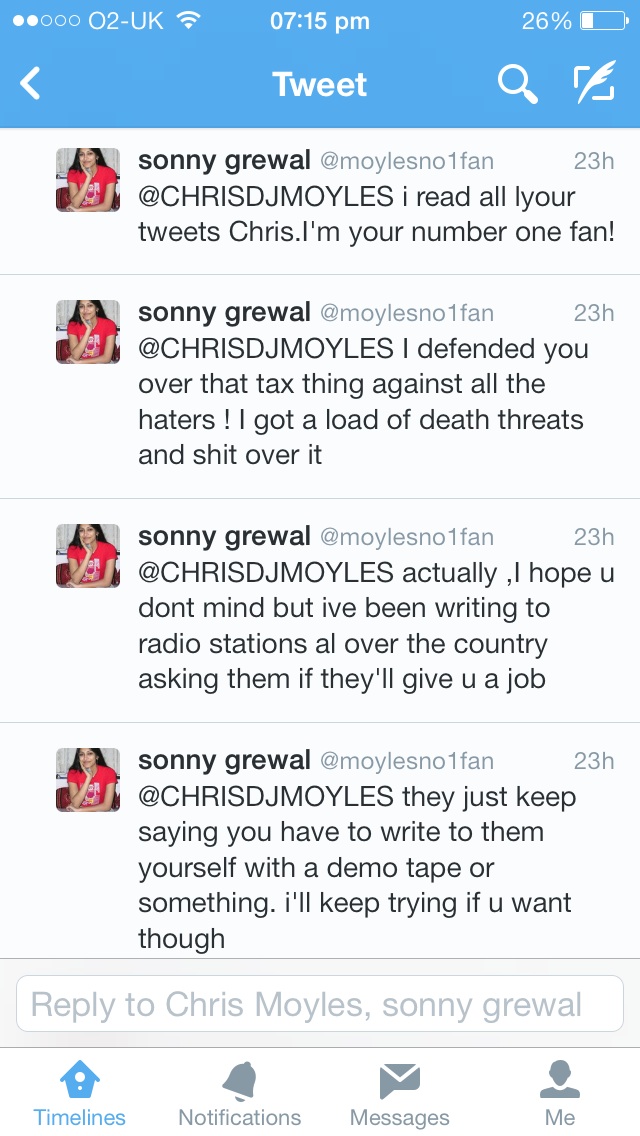640x1136 pixels.
Task: Tap the 23h timestamp on 'demo tape' tweet
Action: pos(593,761)
